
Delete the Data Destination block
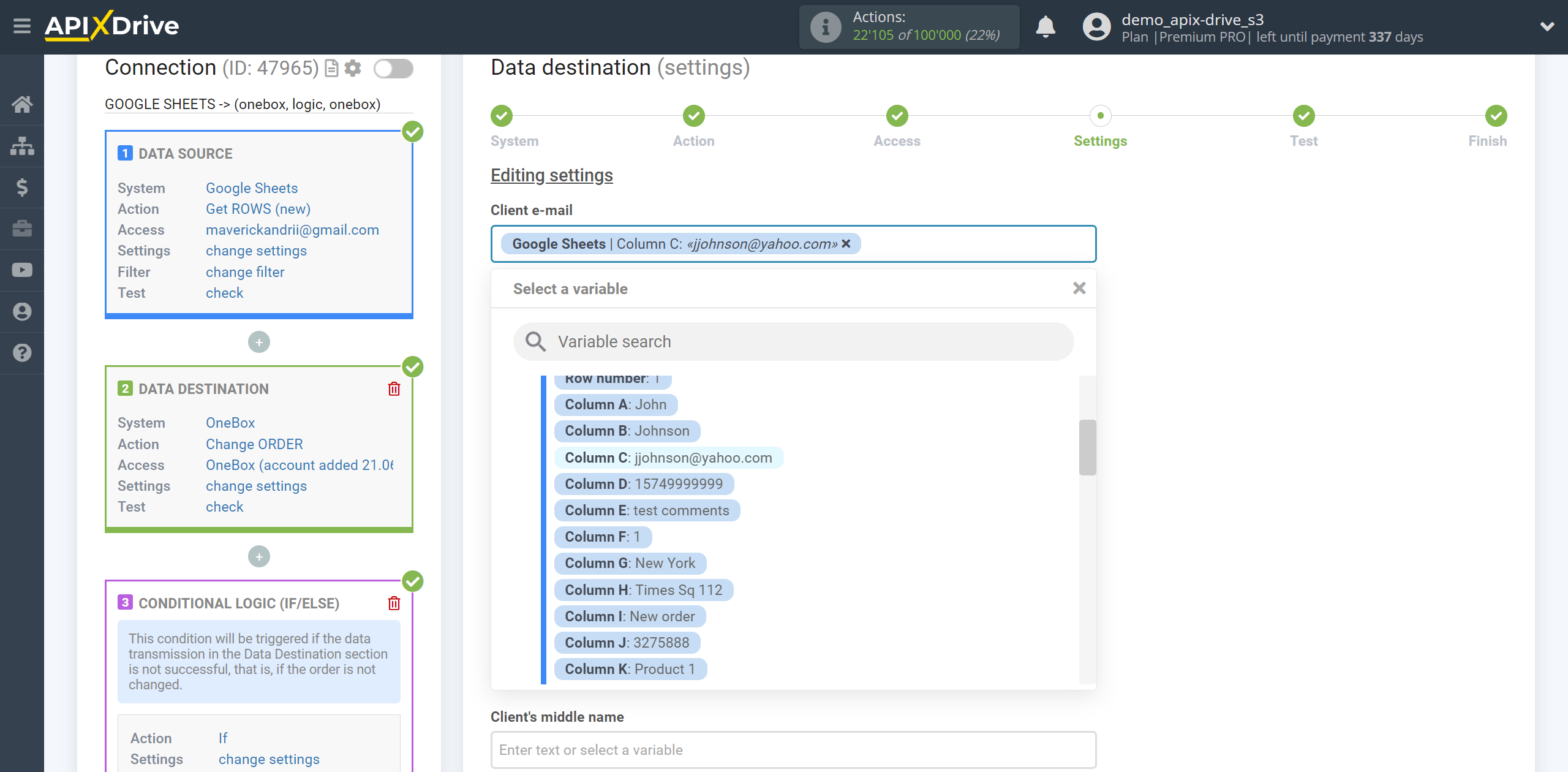(x=394, y=389)
